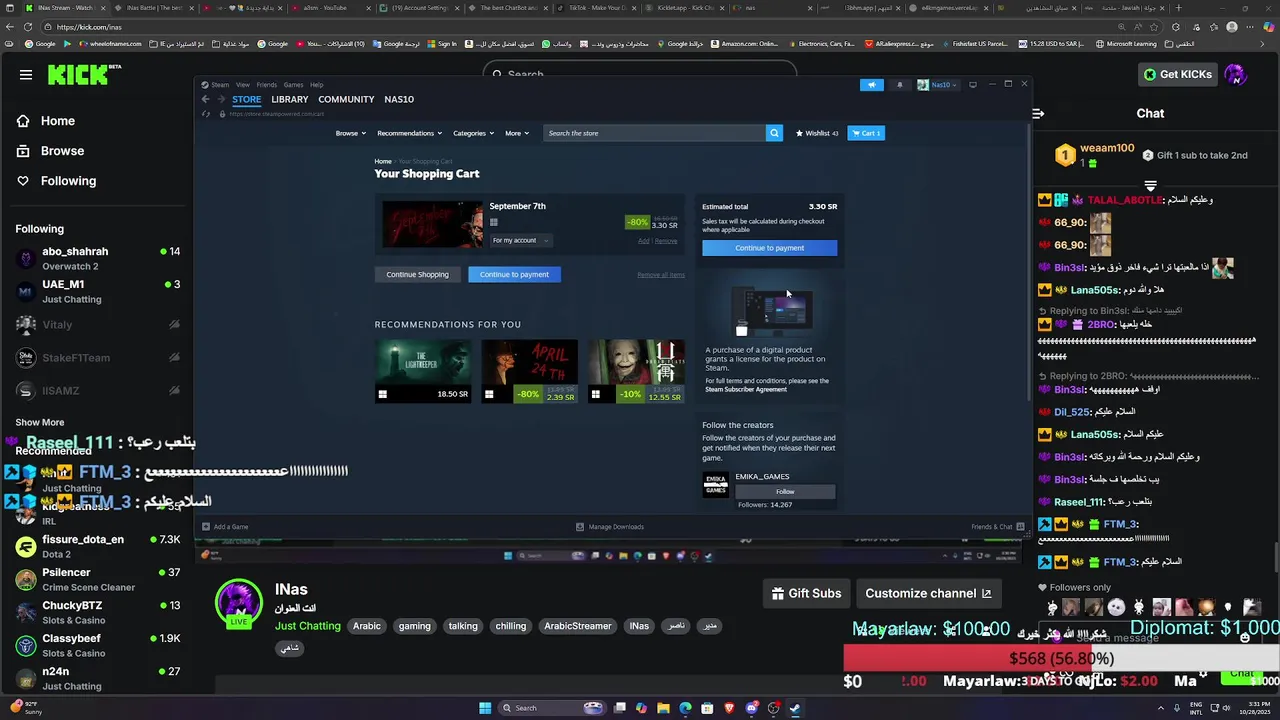
Task: Click the Search the store field
Action: coord(654,133)
